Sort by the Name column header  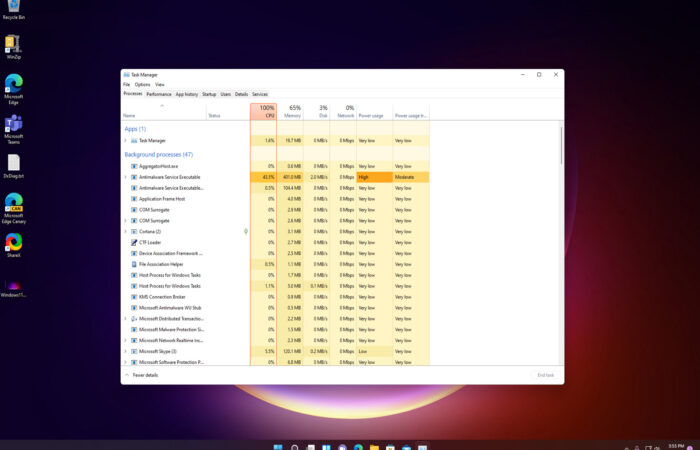(x=163, y=112)
